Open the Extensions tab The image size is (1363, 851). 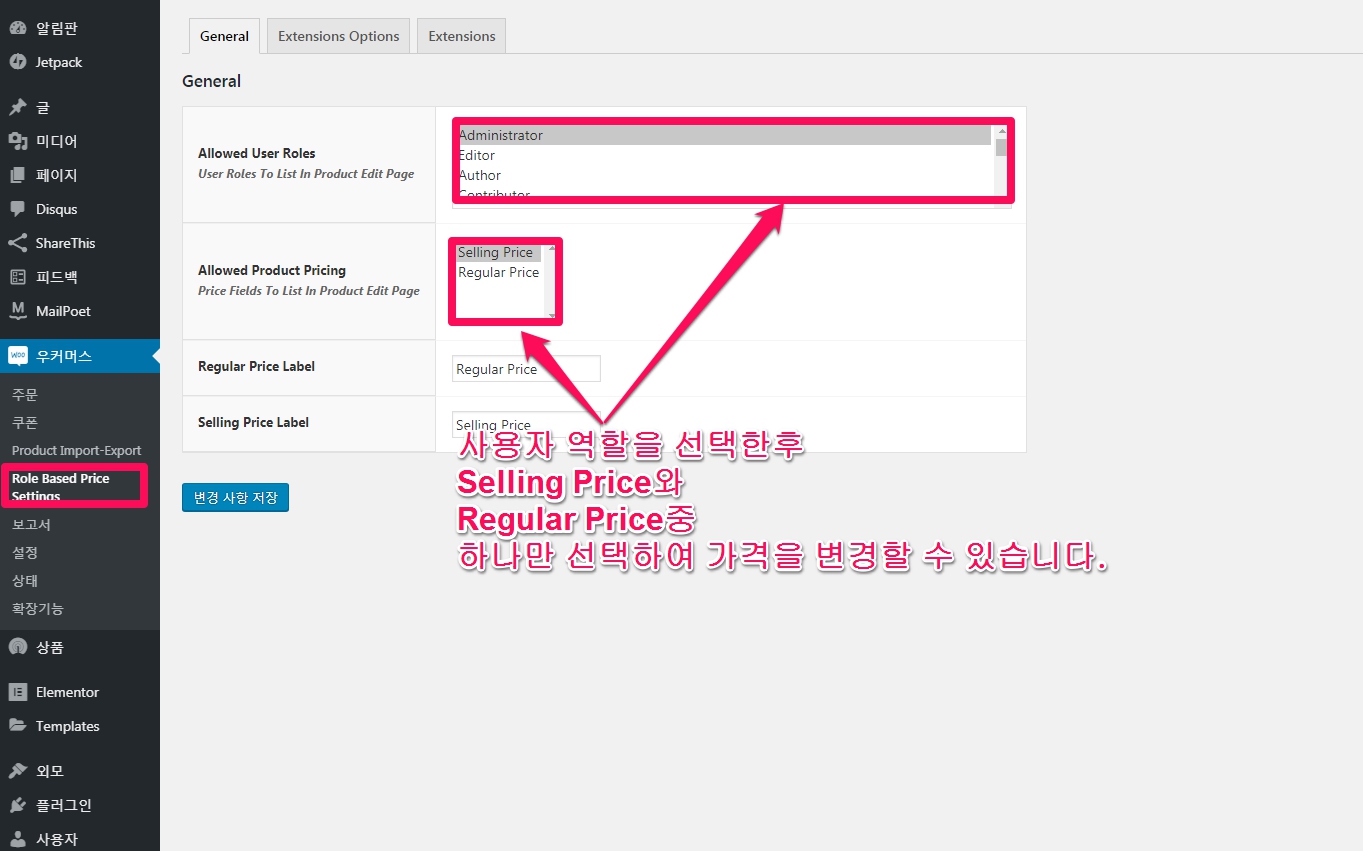(x=461, y=36)
